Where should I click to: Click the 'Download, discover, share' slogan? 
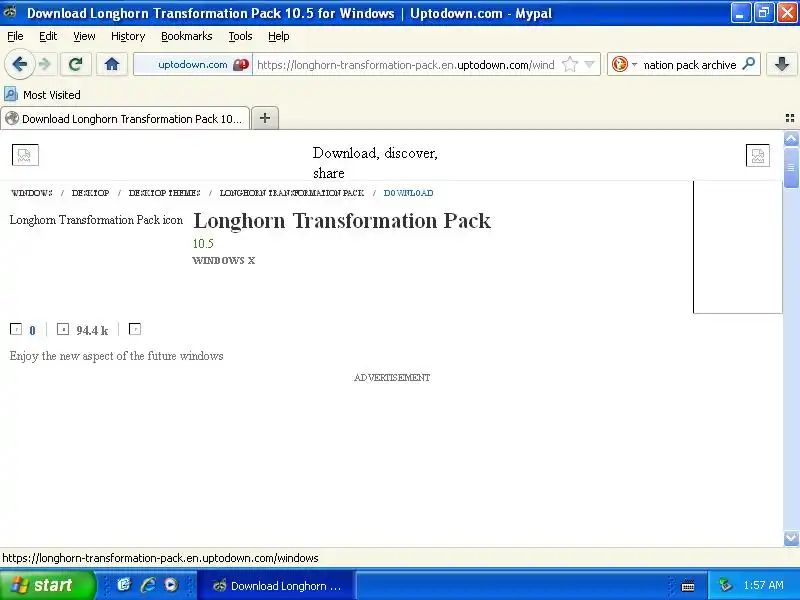tap(375, 163)
